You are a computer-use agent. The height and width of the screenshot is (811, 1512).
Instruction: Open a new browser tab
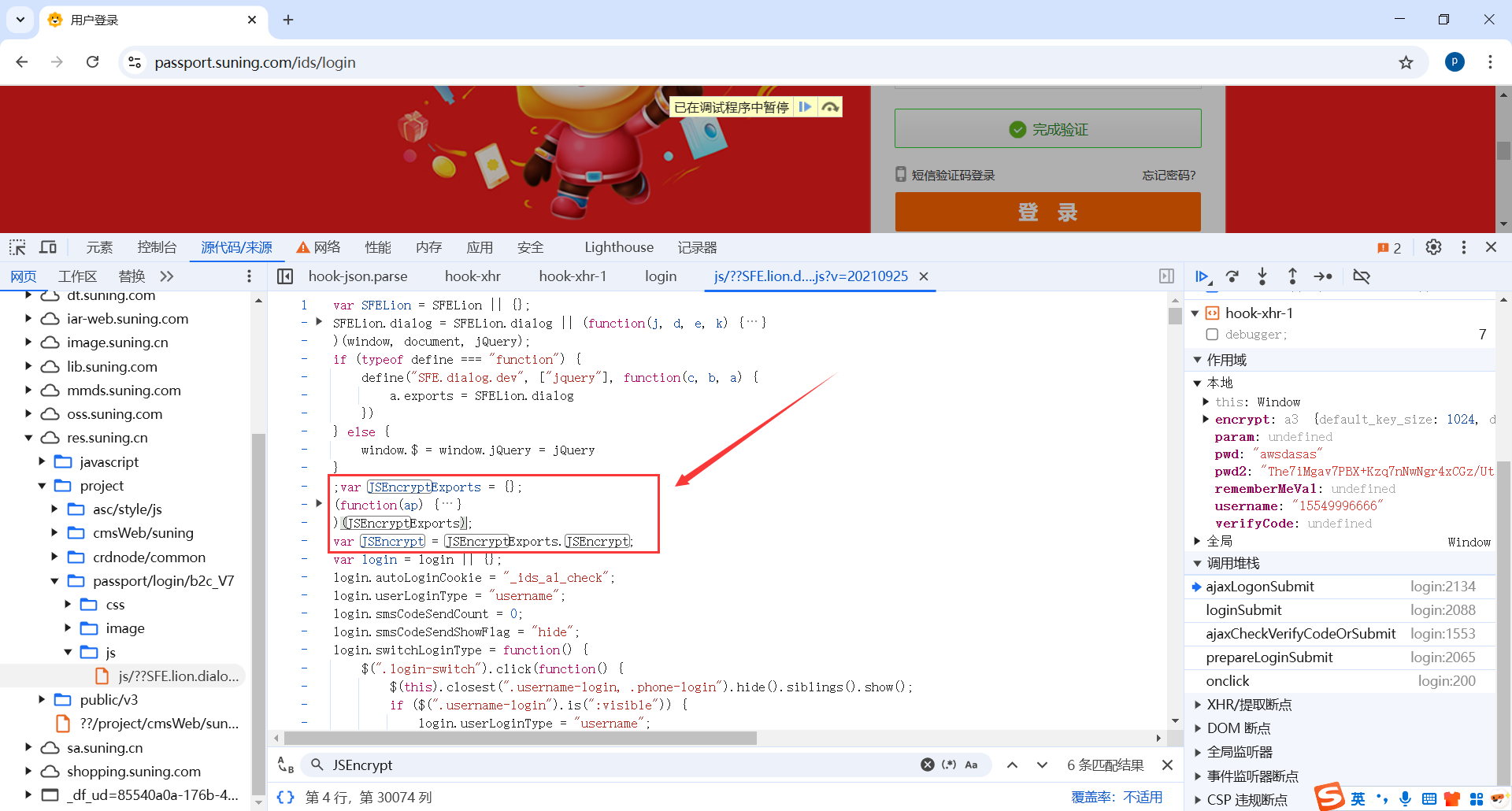(x=288, y=20)
